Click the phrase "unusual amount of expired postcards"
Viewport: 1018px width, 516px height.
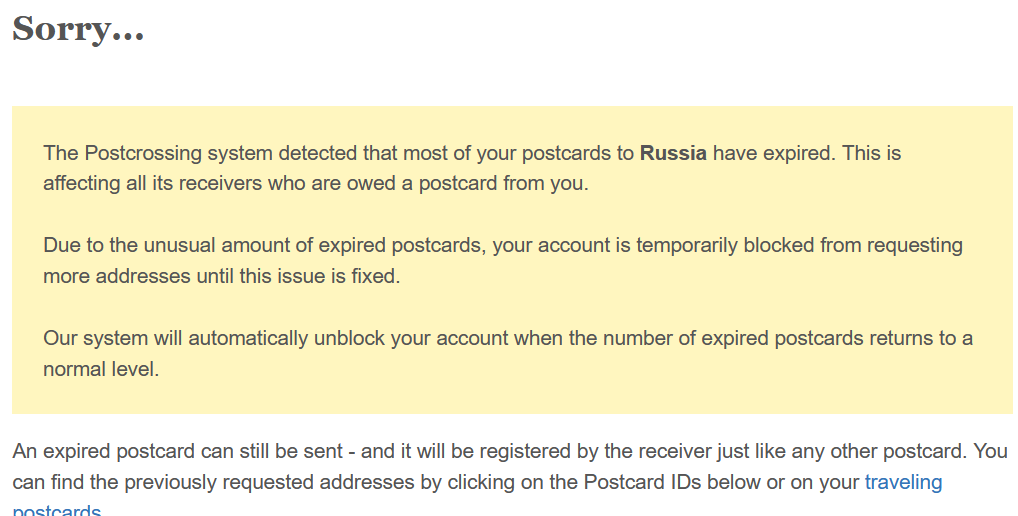(x=314, y=245)
